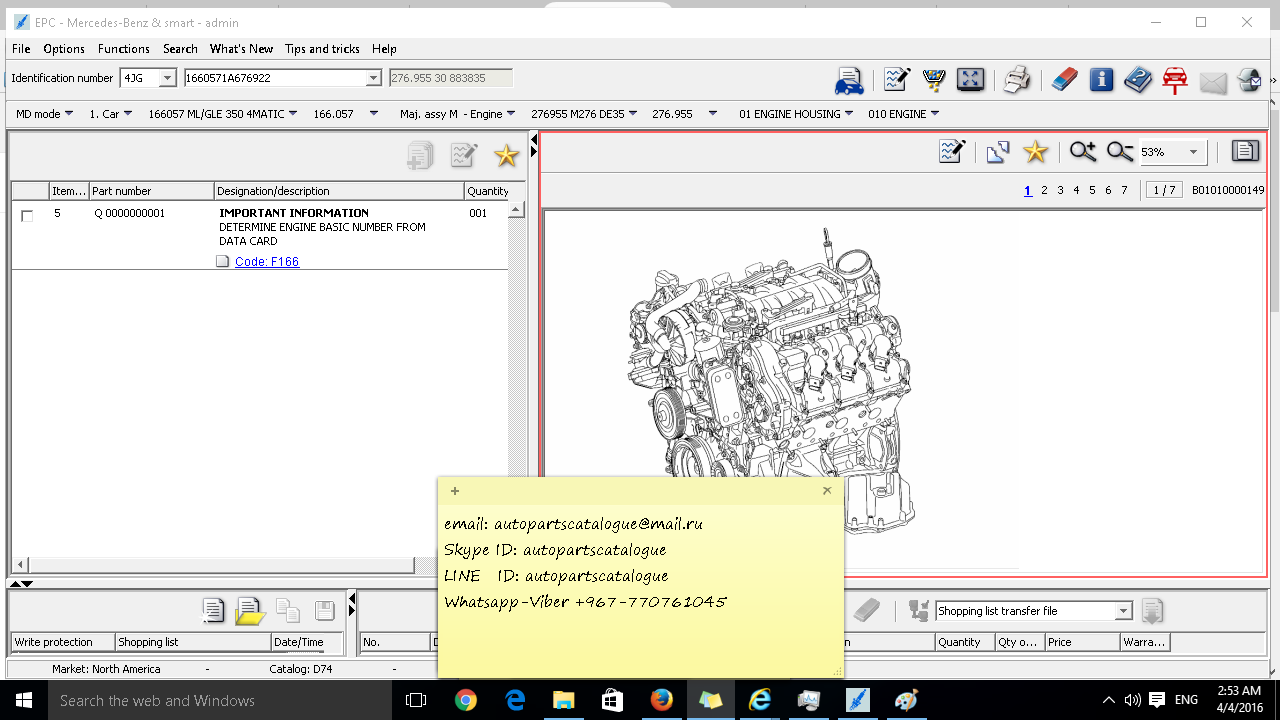Expand the MD mode dropdown
1280x720 pixels.
[69, 114]
